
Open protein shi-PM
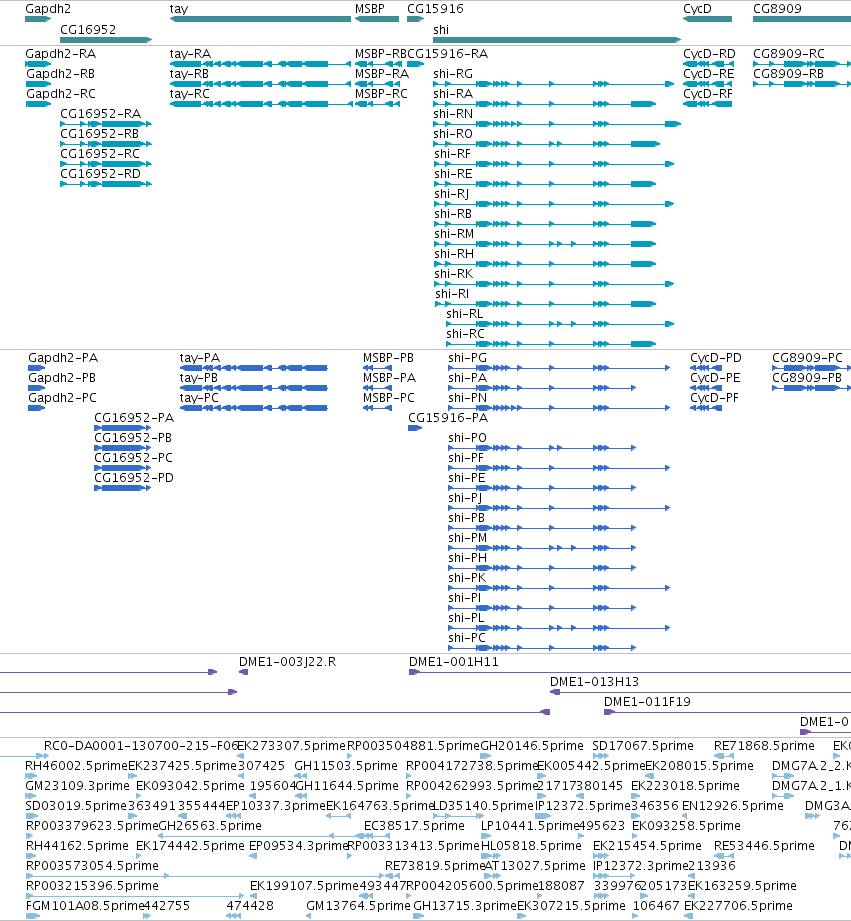click(x=467, y=538)
